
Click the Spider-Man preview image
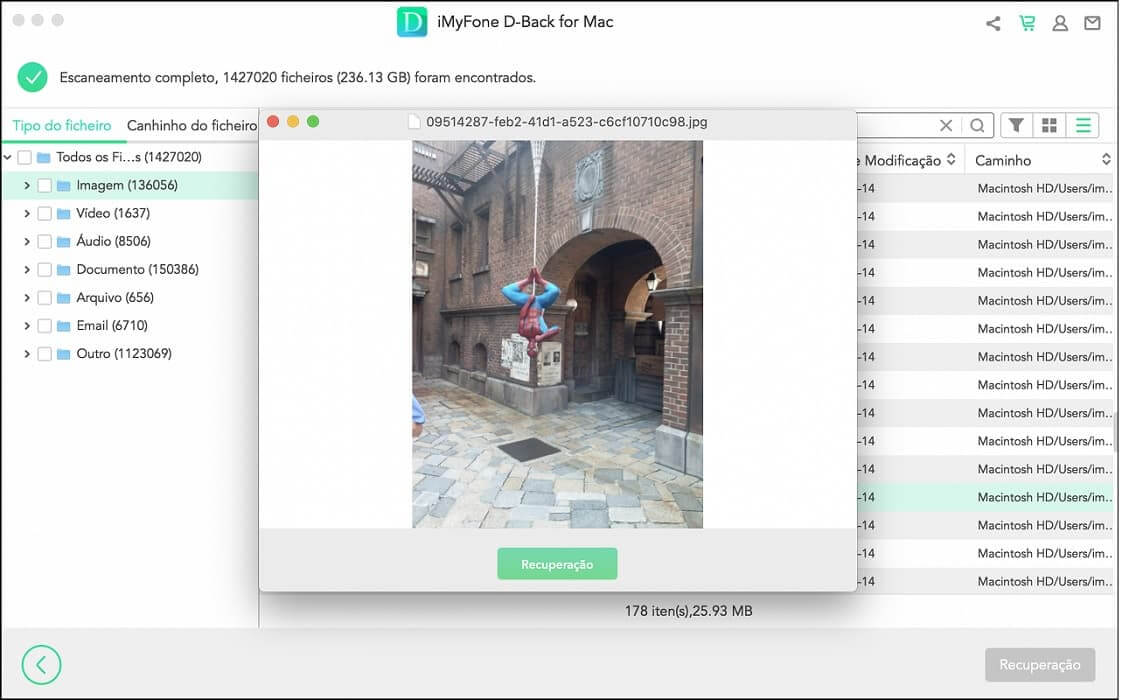tap(557, 334)
